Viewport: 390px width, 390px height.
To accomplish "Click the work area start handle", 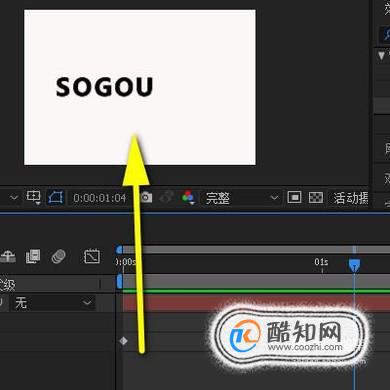I will pyautogui.click(x=119, y=282).
